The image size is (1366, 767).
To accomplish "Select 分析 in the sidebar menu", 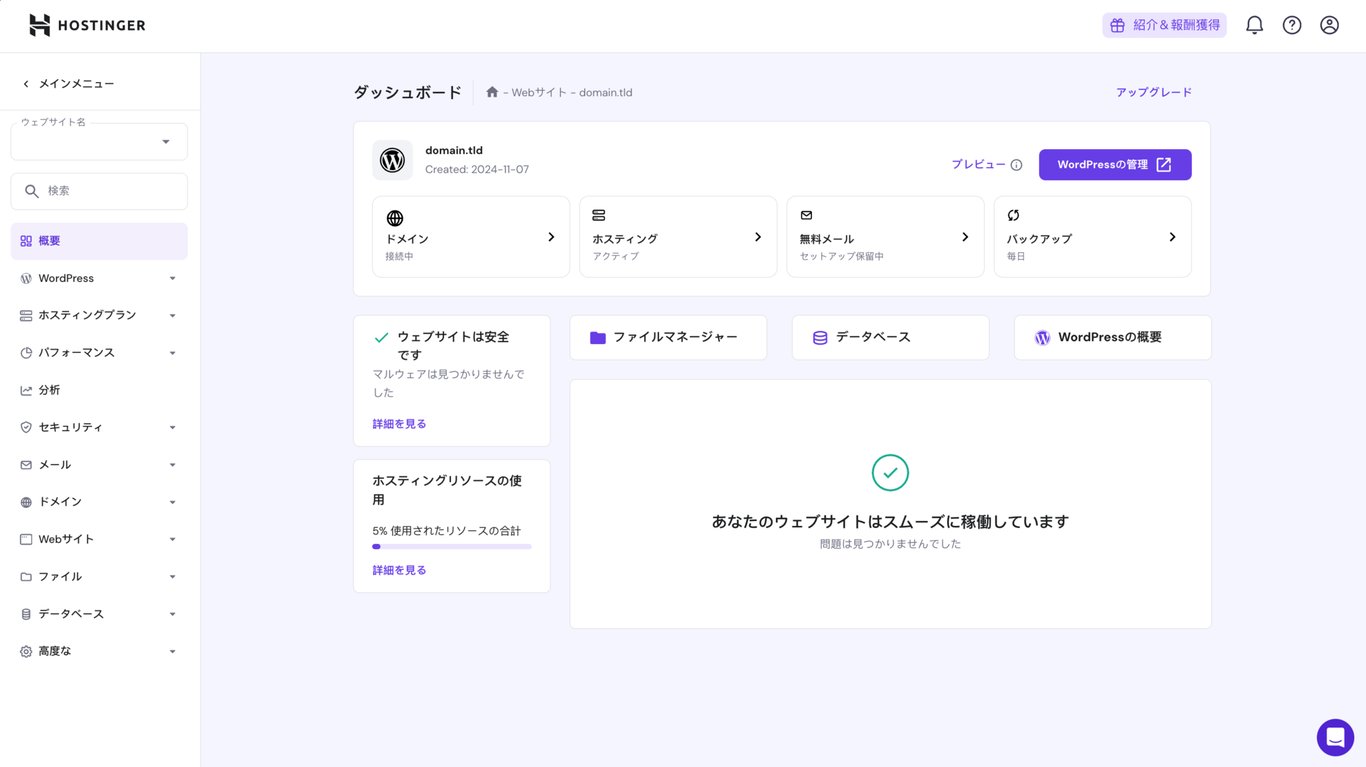I will pos(97,389).
